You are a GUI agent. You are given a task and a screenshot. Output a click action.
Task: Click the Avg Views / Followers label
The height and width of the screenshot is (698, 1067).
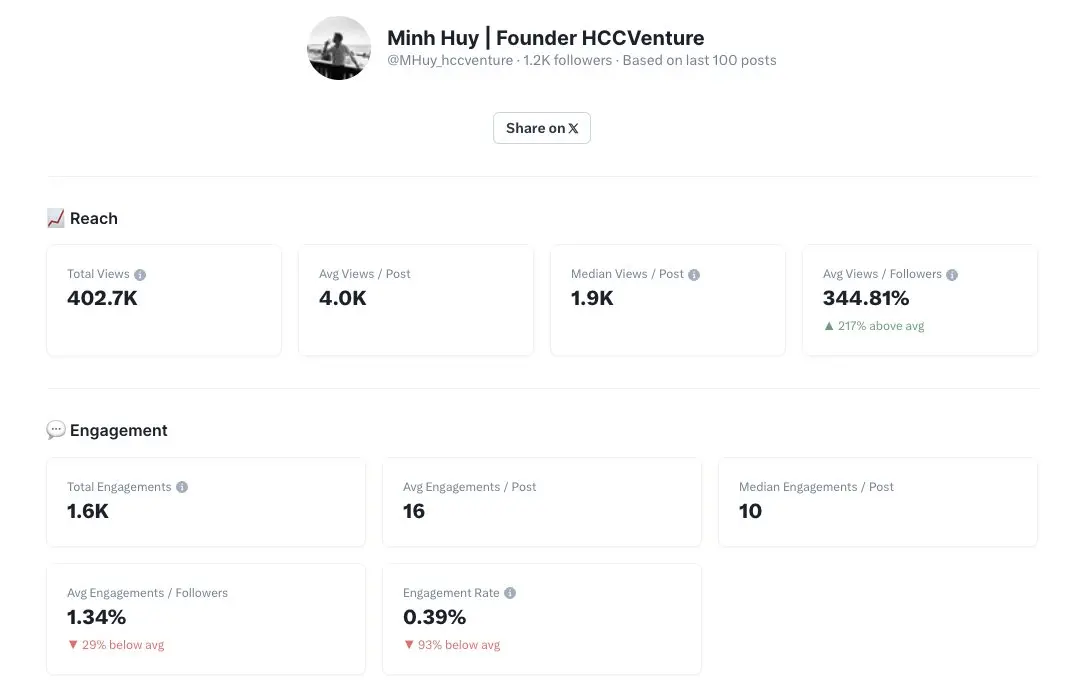(883, 274)
